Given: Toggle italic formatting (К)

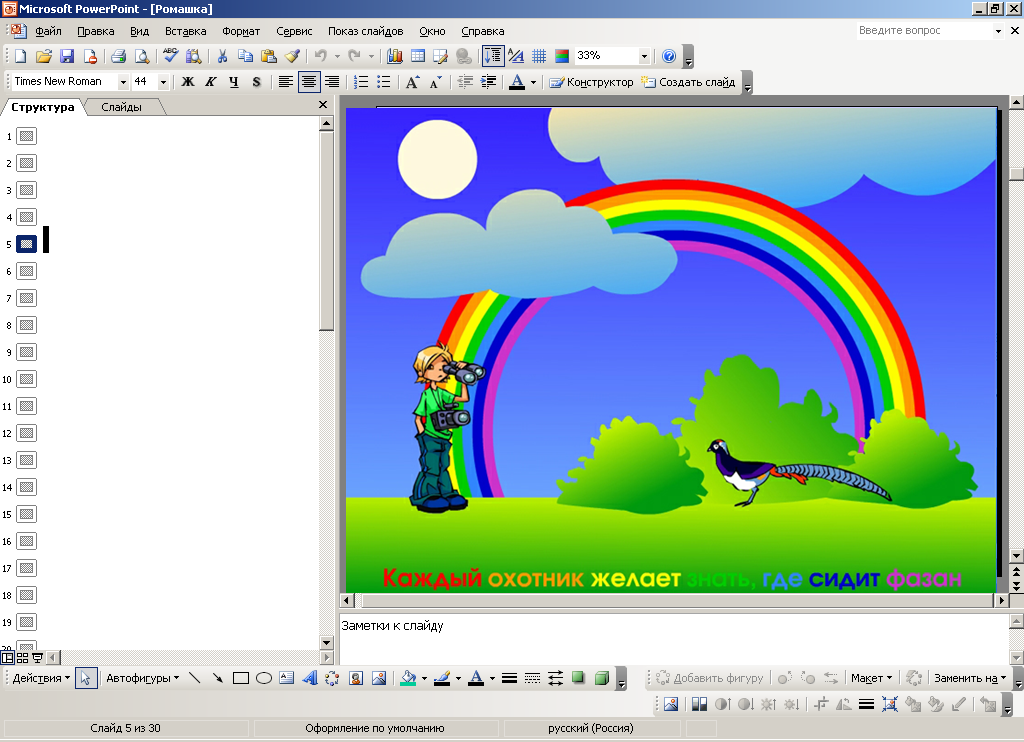Looking at the screenshot, I should point(210,82).
